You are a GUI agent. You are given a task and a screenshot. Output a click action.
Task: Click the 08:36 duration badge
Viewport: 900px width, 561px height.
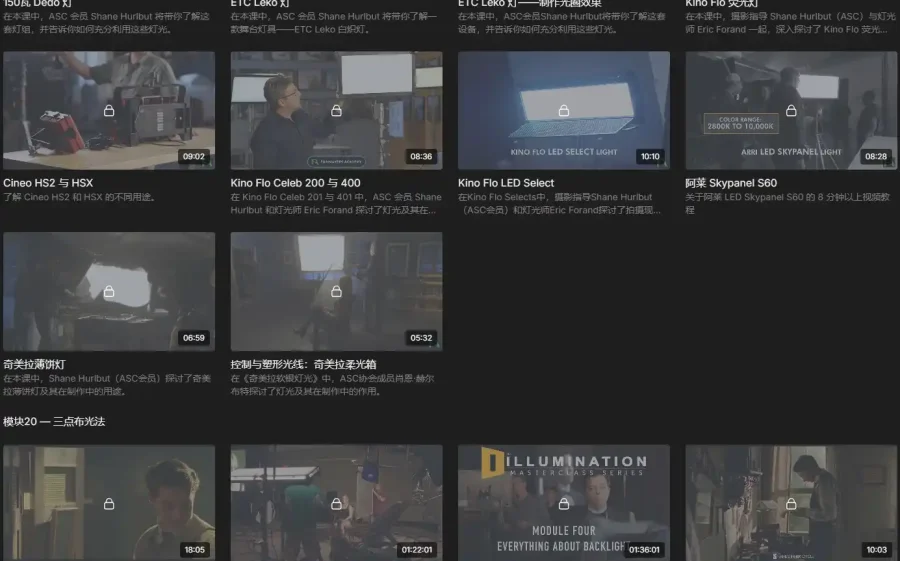pos(421,156)
